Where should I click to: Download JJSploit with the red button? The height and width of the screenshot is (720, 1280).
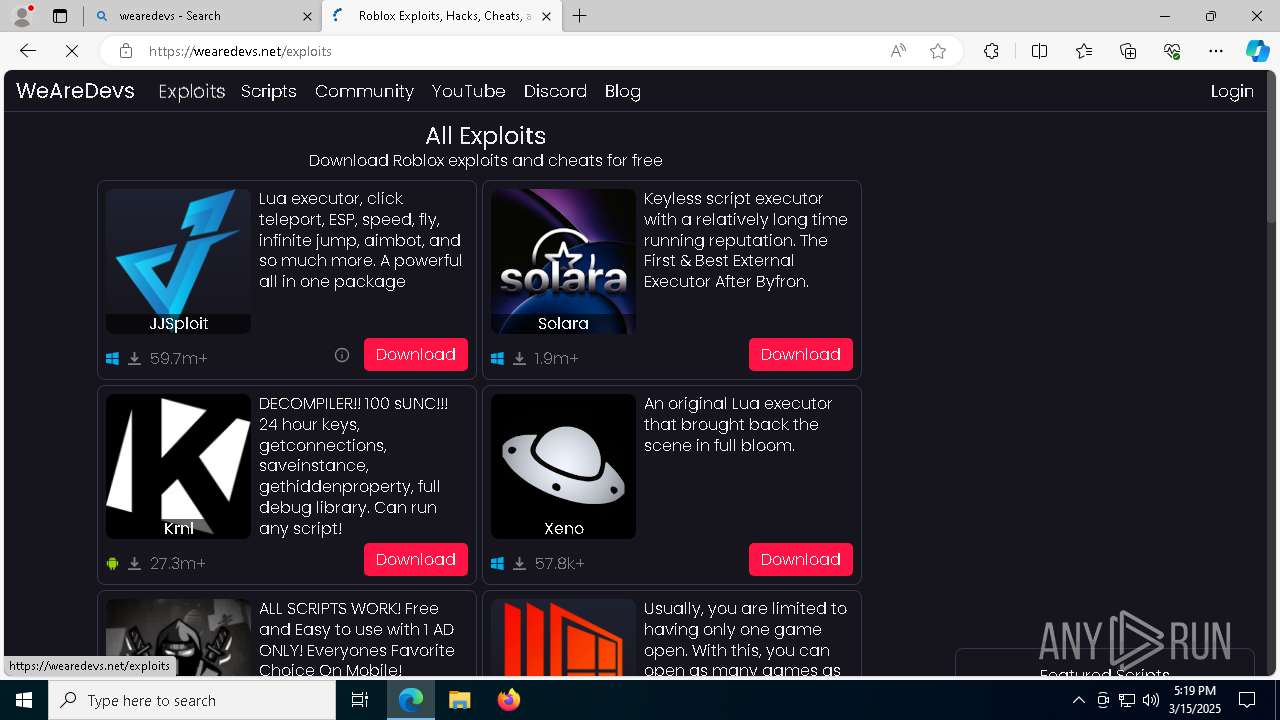coord(416,354)
